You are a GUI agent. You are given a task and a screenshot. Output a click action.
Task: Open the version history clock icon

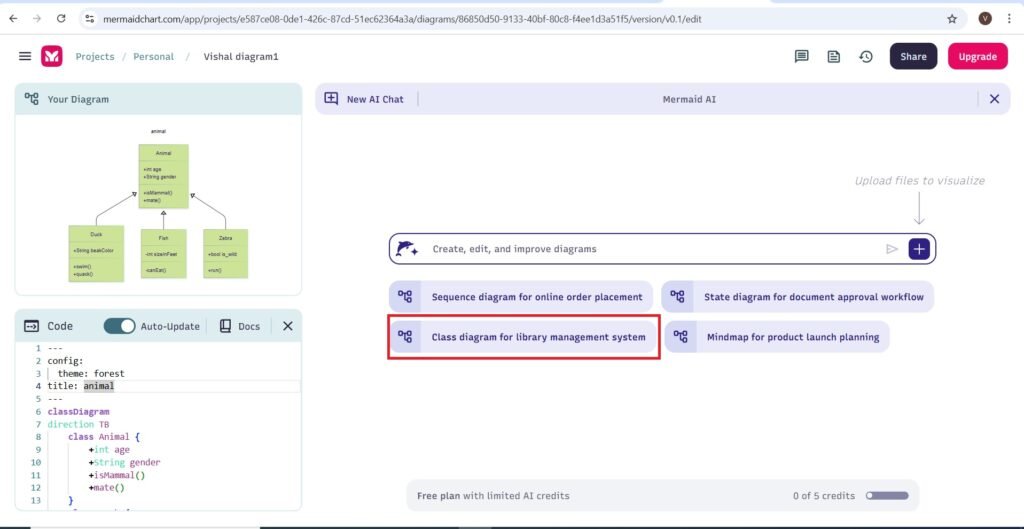point(866,57)
